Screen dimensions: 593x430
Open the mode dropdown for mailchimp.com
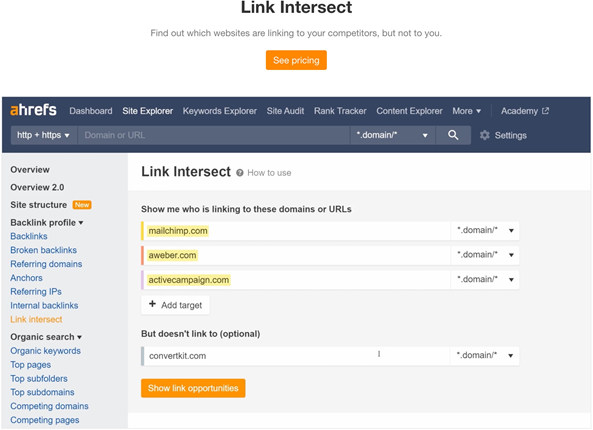point(485,230)
